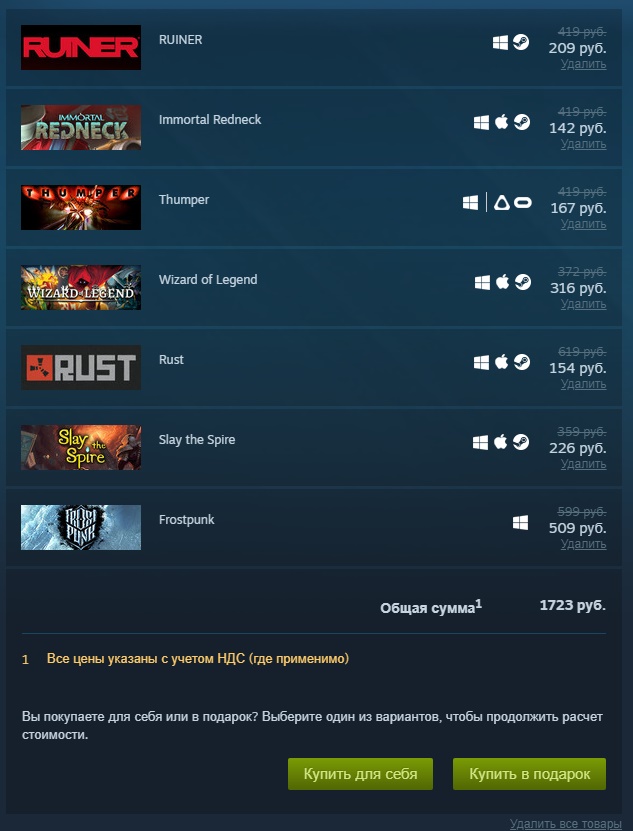The image size is (633, 831).
Task: Open the Slay the Spire title link
Action: (197, 440)
